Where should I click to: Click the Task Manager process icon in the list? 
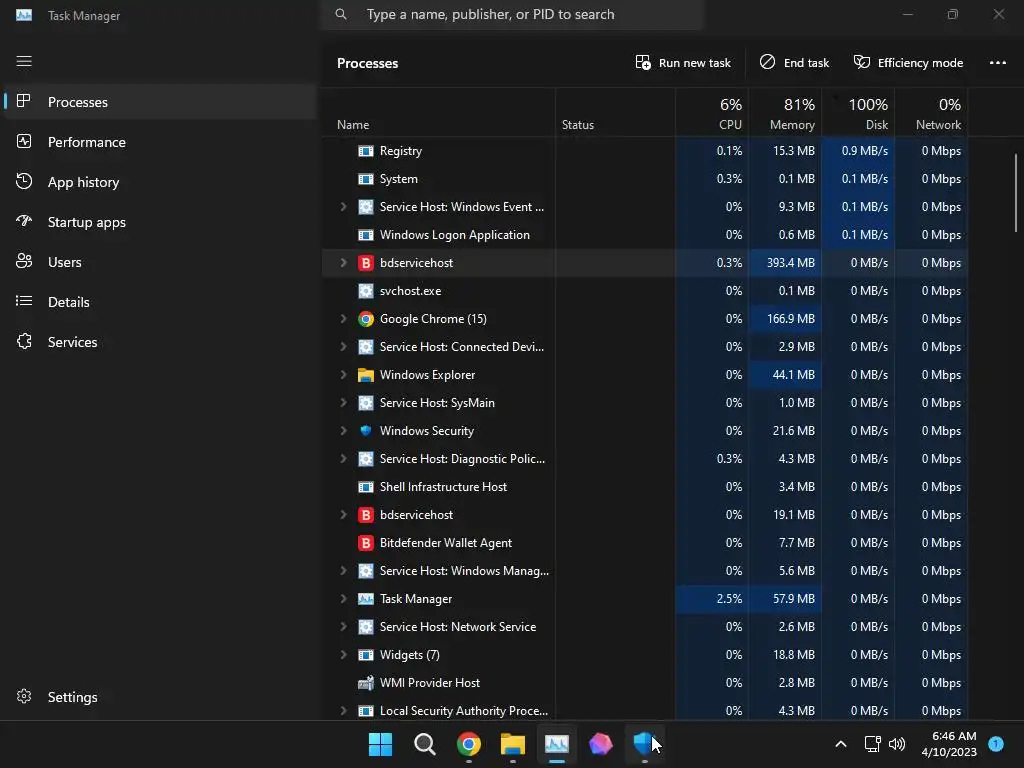[x=366, y=599]
